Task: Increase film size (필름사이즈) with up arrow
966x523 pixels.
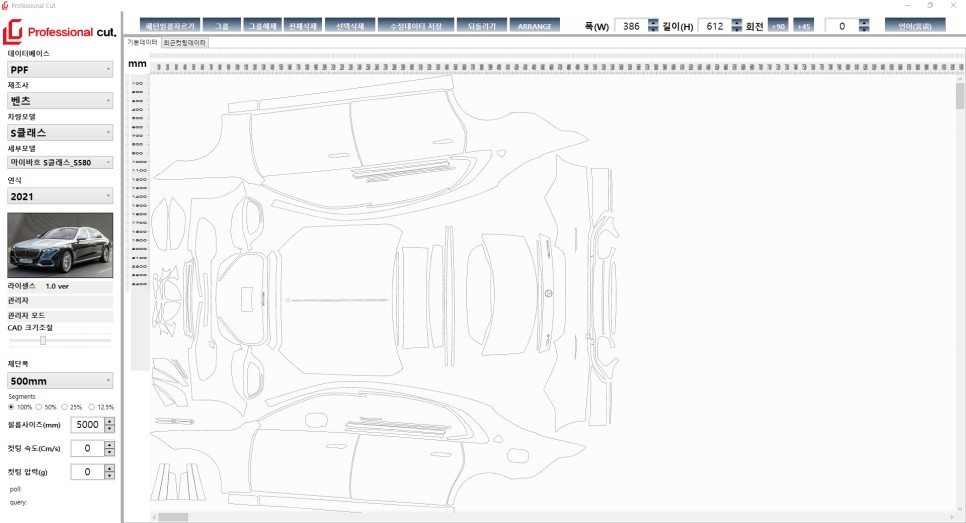Action: coord(109,421)
